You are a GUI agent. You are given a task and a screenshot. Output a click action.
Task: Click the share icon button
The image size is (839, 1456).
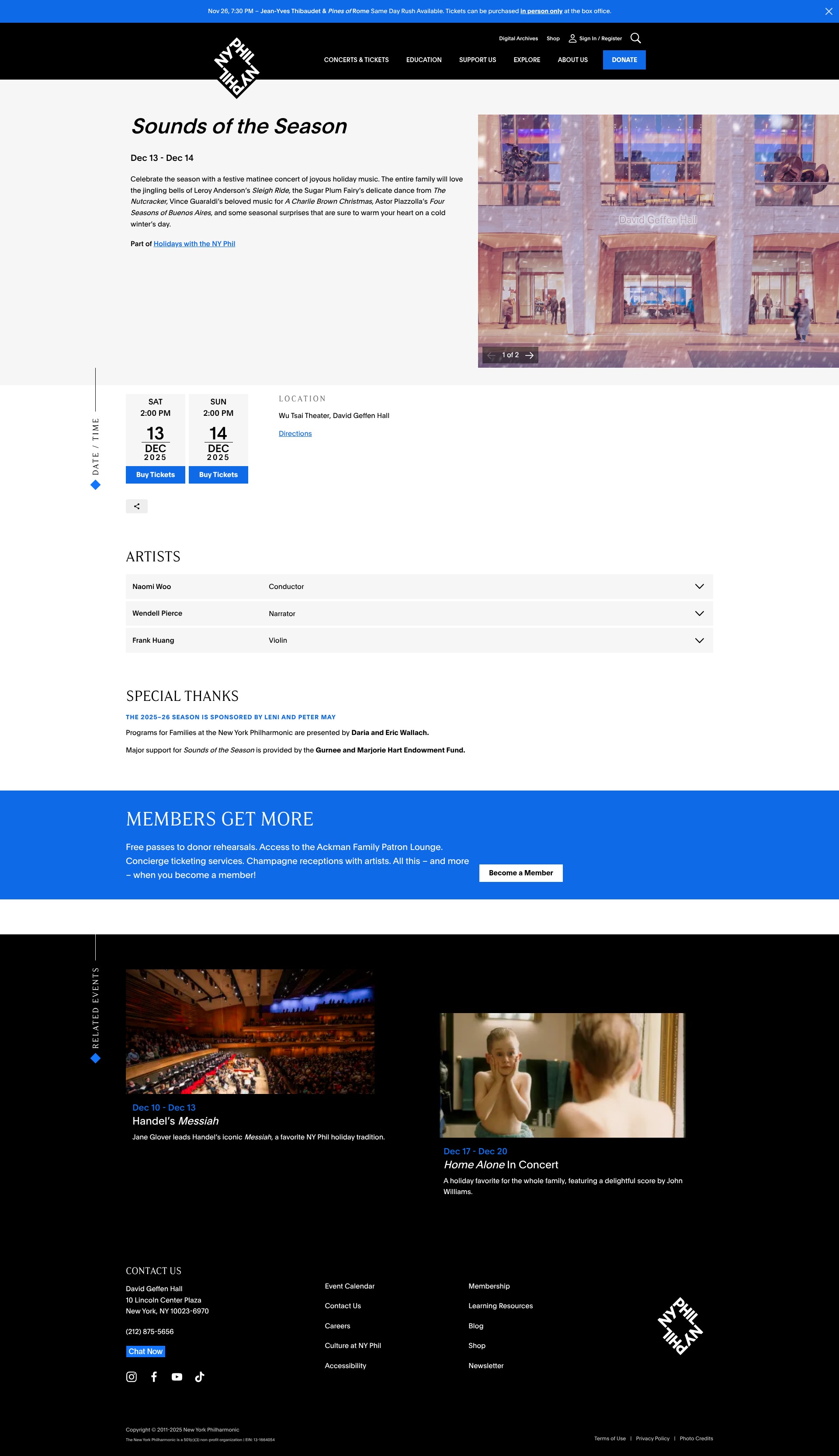(x=137, y=506)
